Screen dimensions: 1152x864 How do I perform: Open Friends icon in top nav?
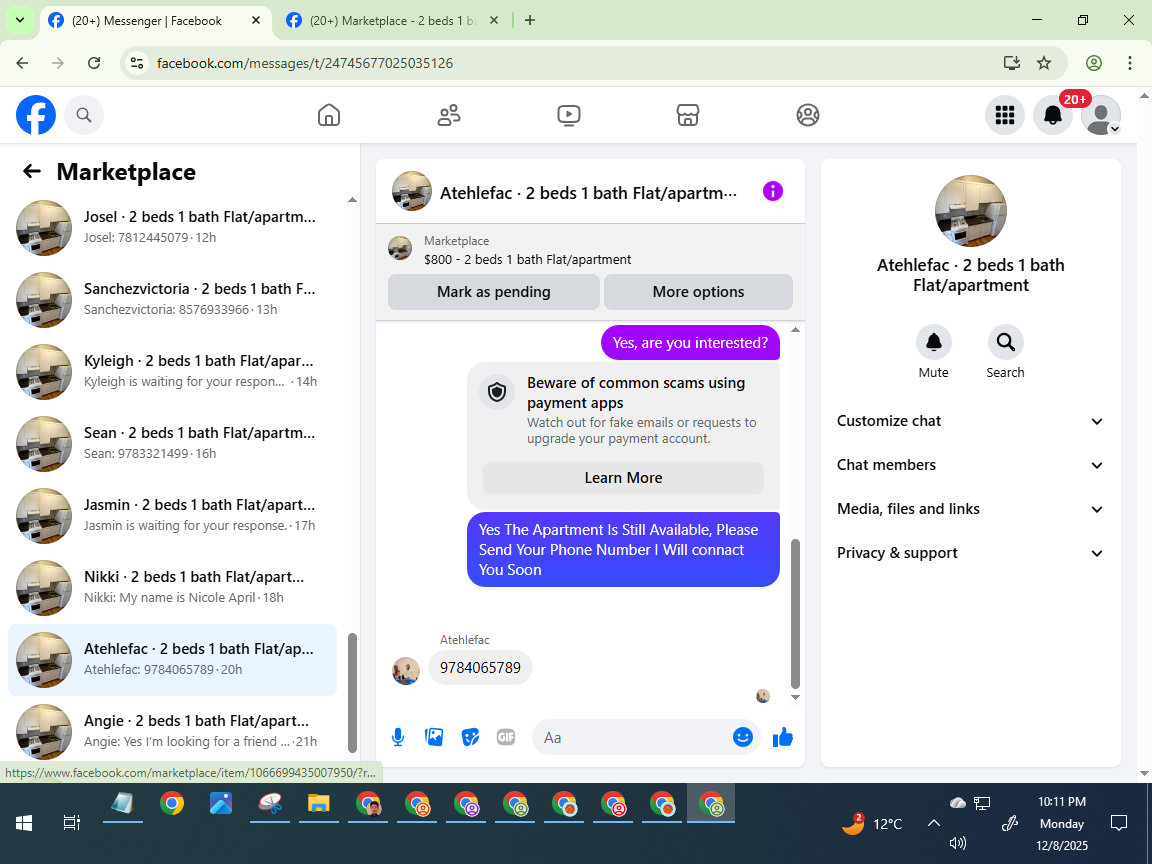(x=449, y=115)
